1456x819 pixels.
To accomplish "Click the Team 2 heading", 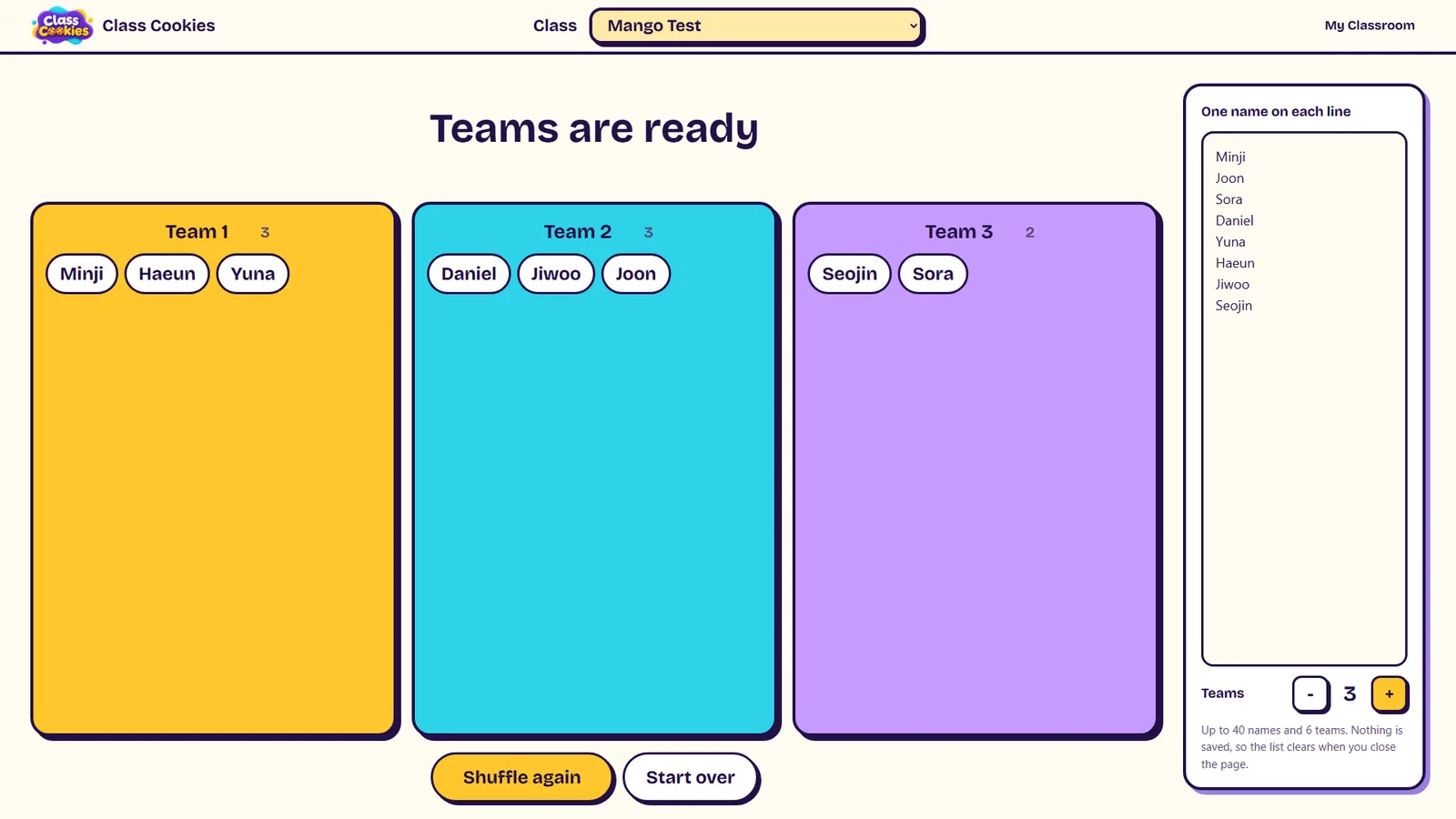I will coord(578,232).
